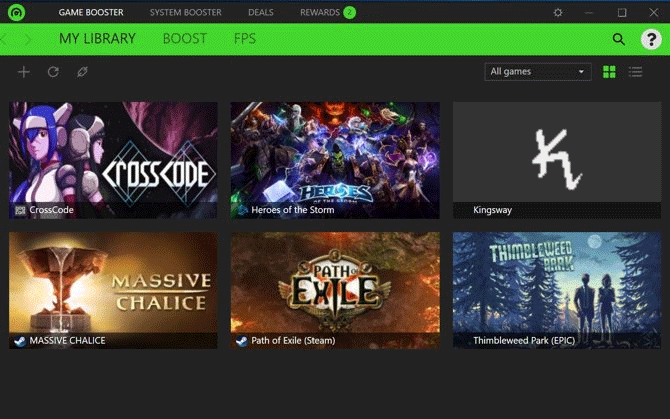This screenshot has width=670, height=419.
Task: Open the Heroes of the Storm tile
Action: 335,160
